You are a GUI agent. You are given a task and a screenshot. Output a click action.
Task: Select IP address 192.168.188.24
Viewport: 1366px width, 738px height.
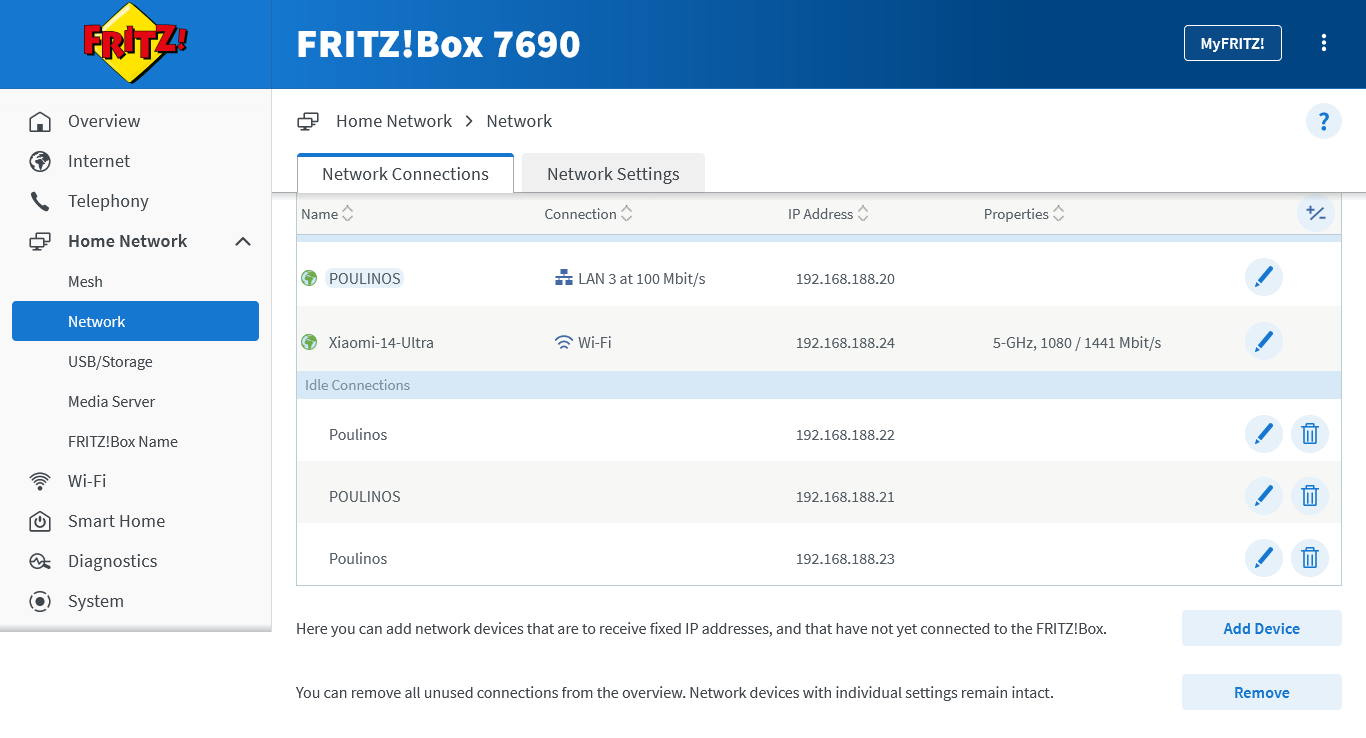tap(845, 342)
